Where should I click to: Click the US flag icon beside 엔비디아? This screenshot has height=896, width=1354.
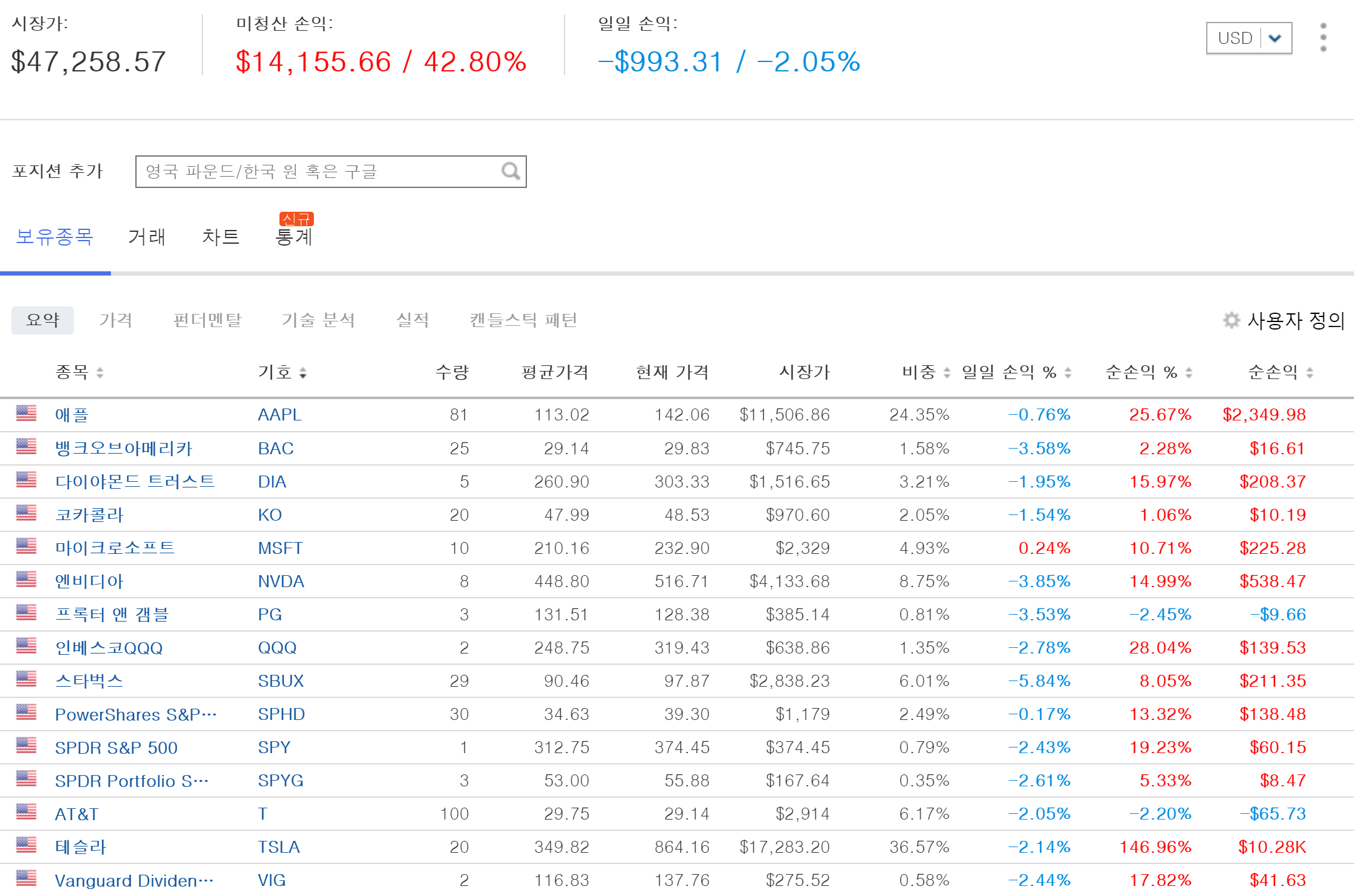(26, 580)
